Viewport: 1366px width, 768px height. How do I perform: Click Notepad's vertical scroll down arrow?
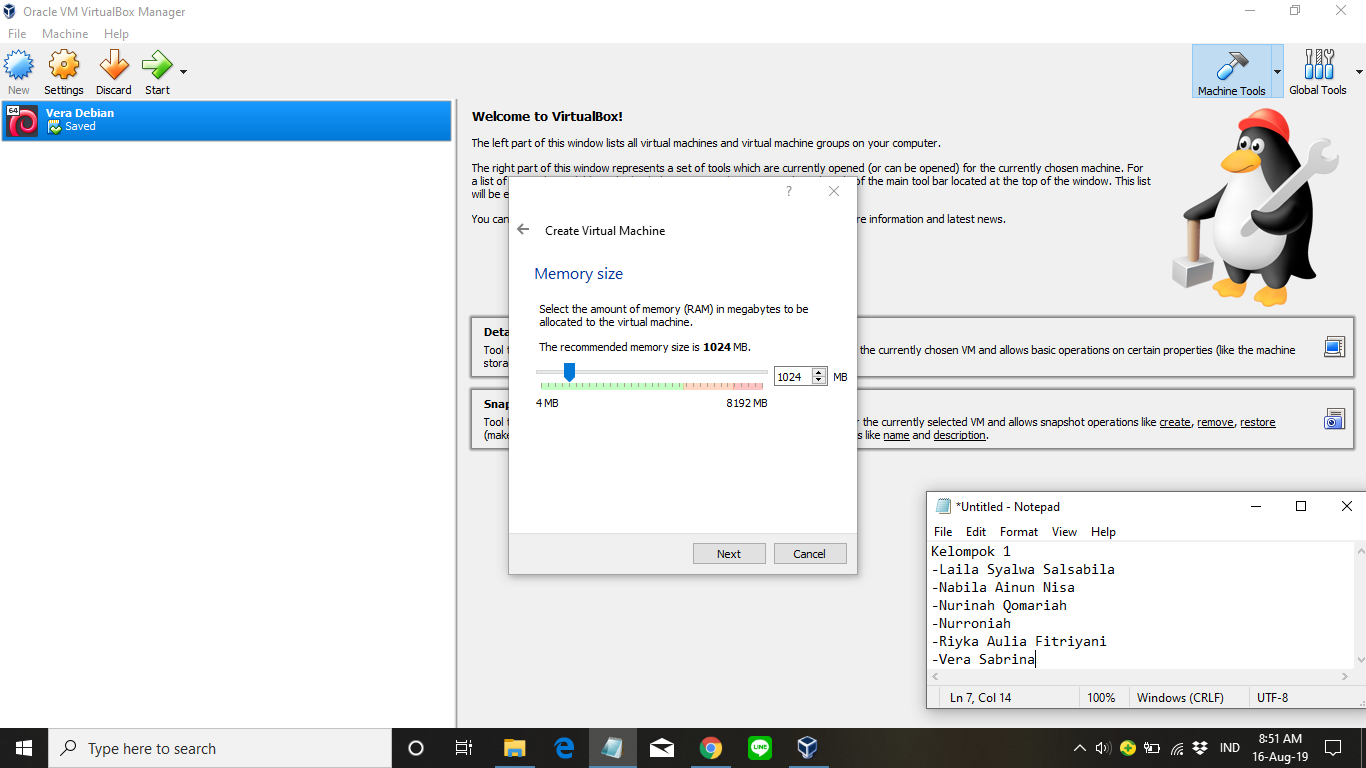[x=1360, y=660]
